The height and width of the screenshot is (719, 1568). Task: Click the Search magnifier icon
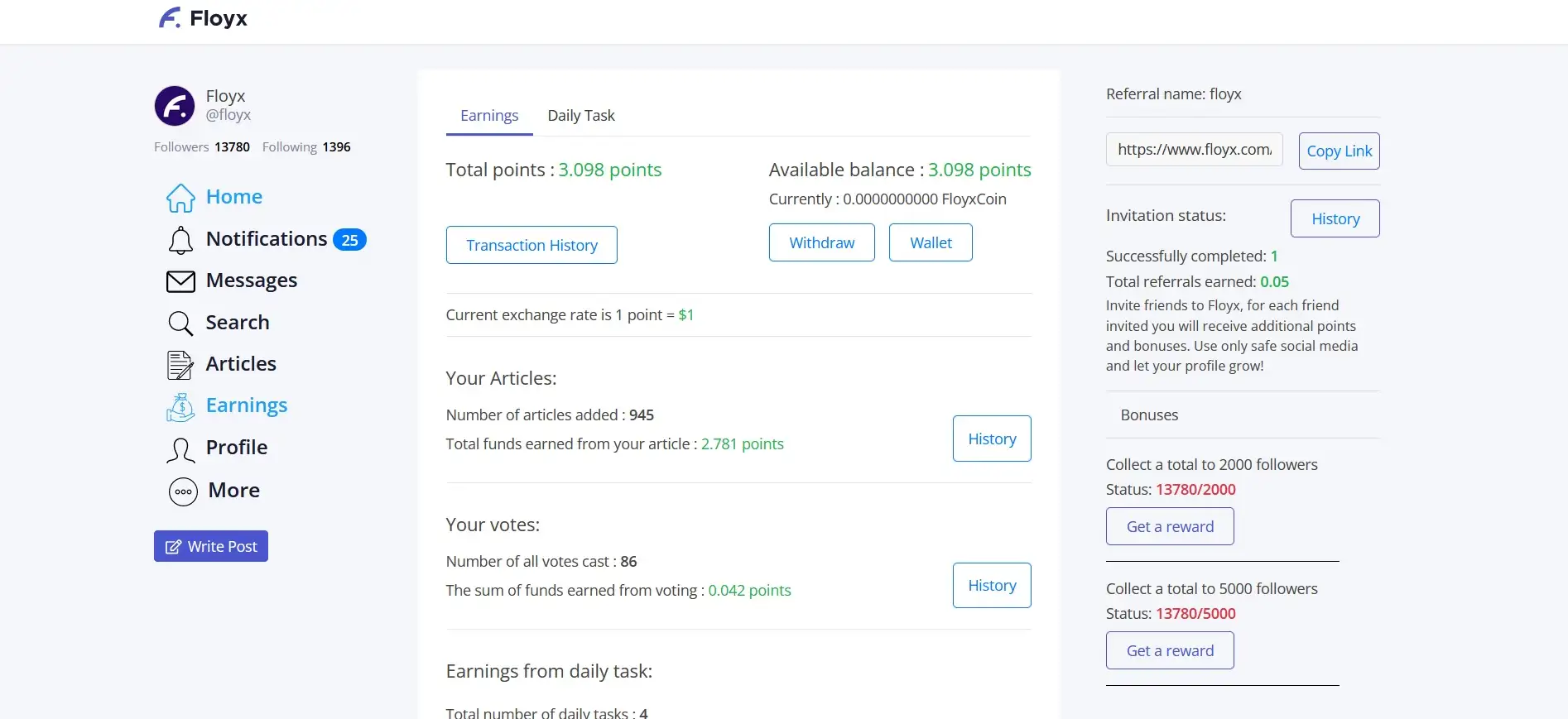(x=180, y=323)
